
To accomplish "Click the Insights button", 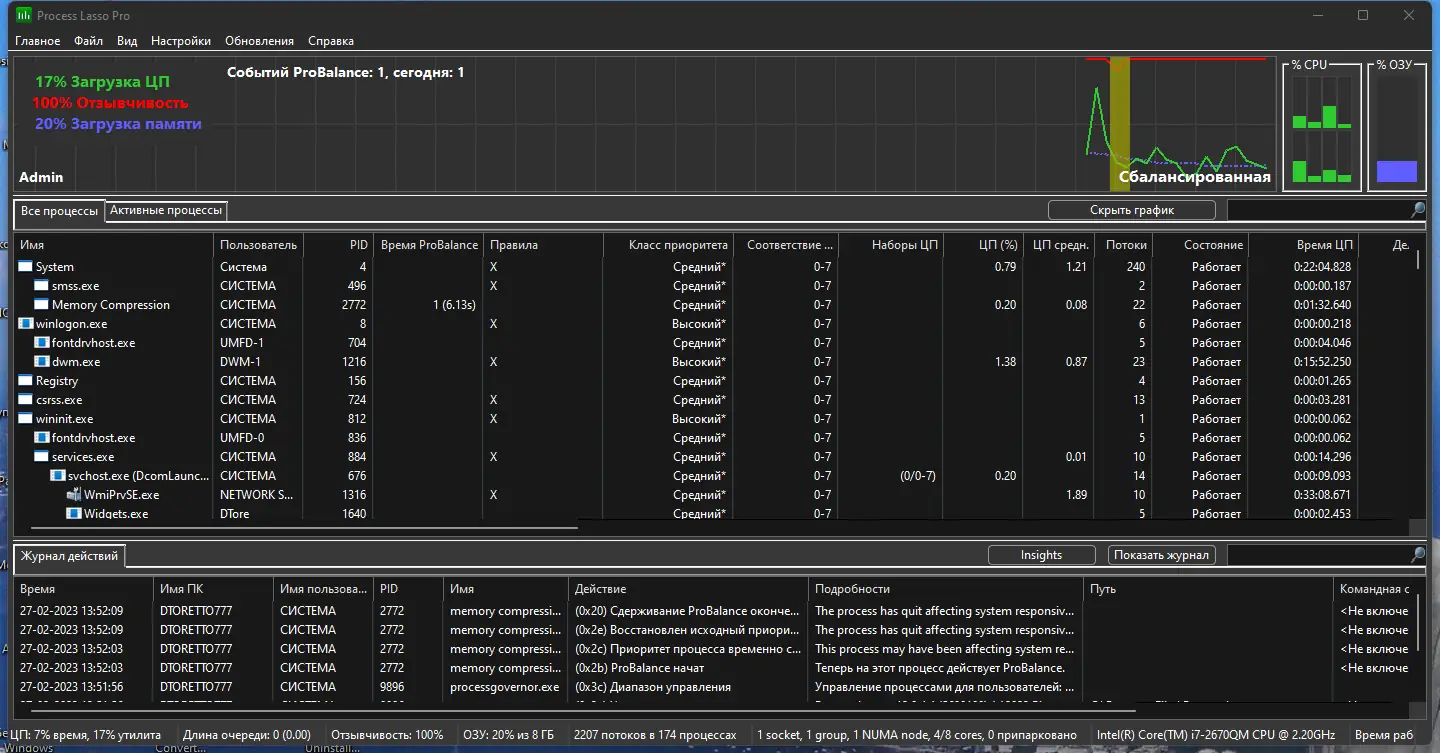I will coord(1041,555).
